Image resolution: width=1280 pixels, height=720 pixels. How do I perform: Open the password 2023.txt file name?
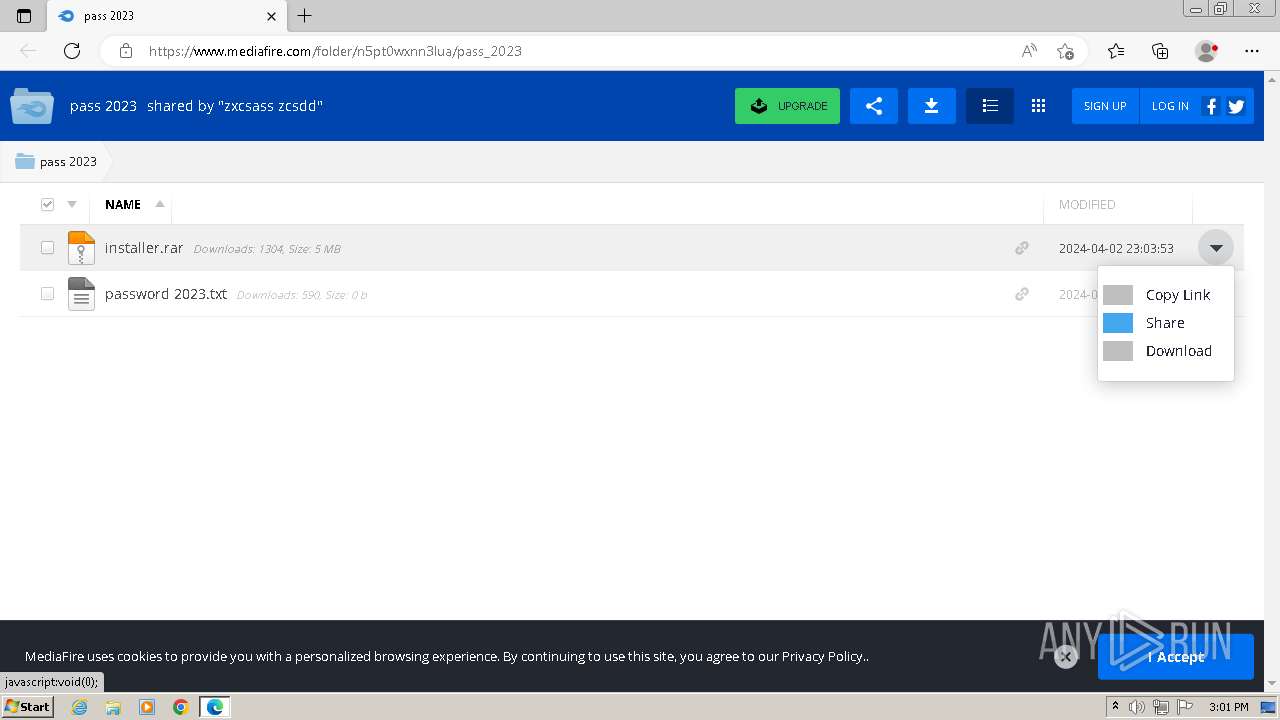point(166,294)
